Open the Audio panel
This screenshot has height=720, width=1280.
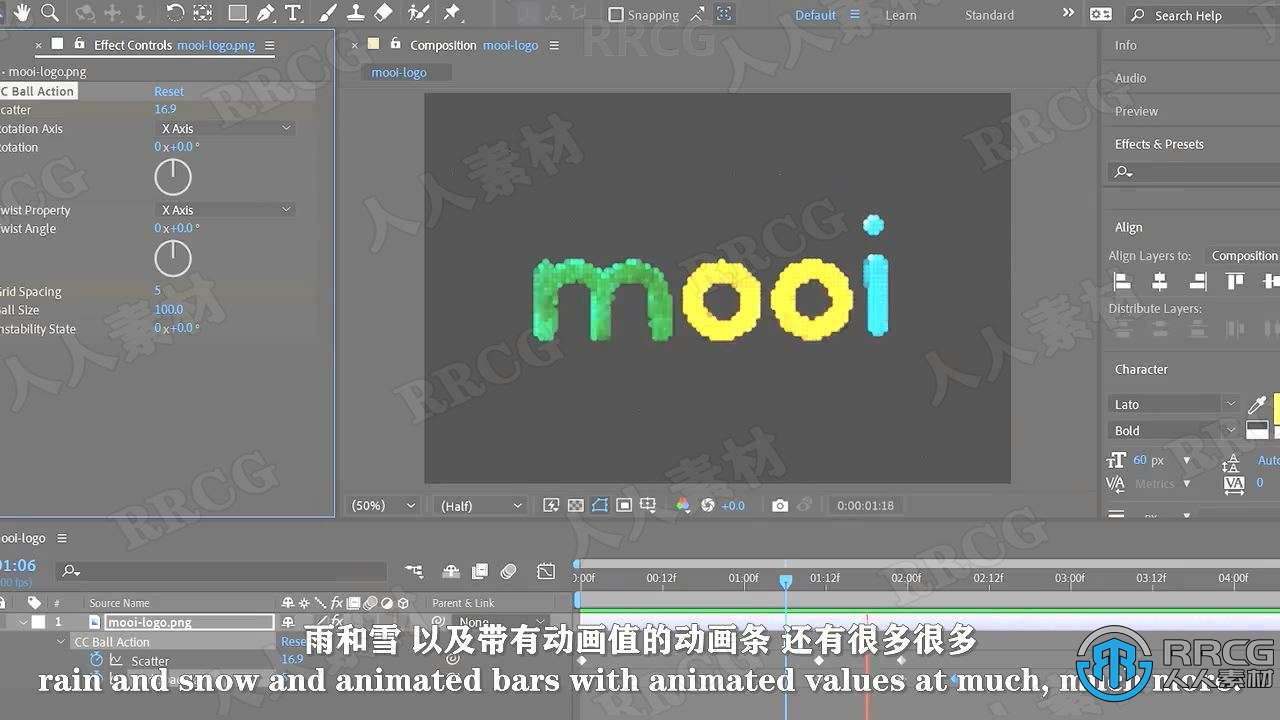coord(1131,78)
